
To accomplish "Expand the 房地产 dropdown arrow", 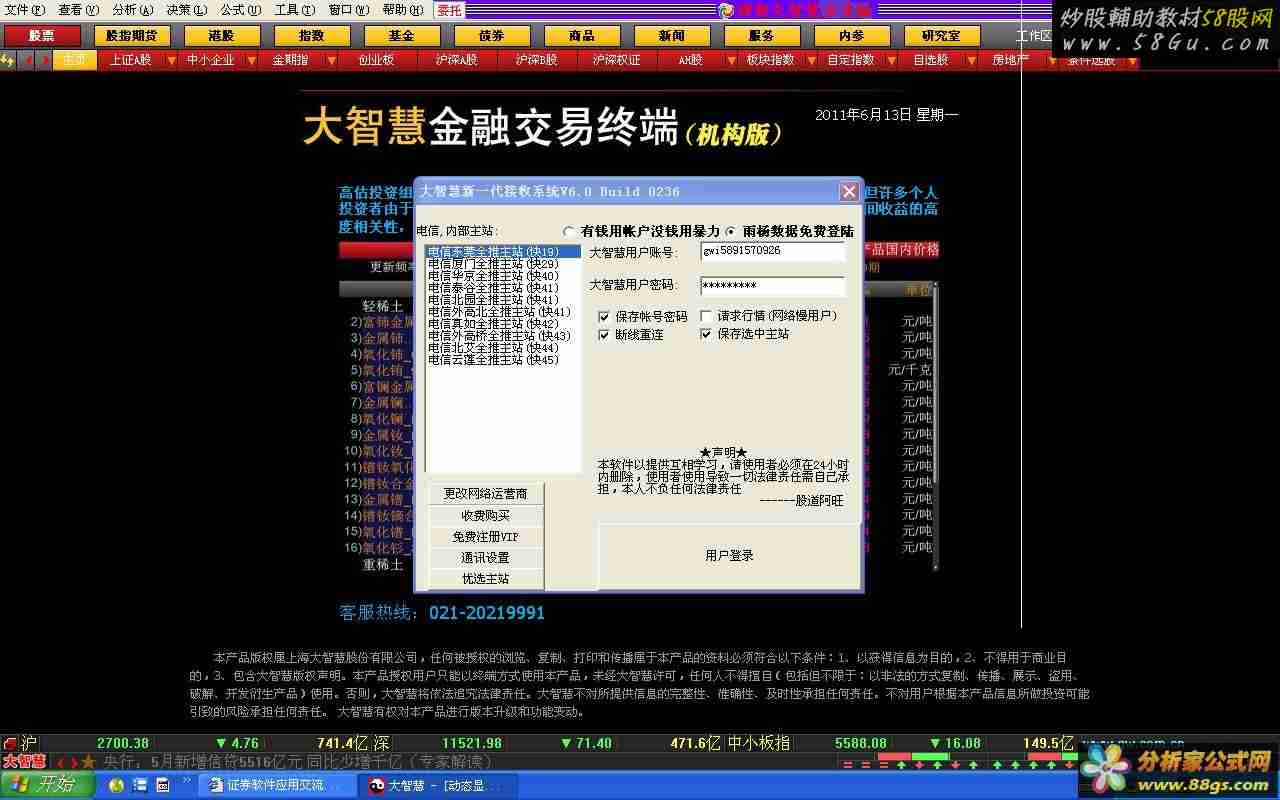I will pyautogui.click(x=1051, y=61).
